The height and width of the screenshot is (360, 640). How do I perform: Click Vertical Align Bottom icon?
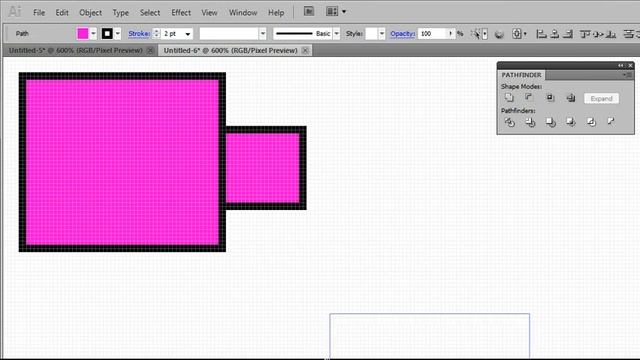tap(611, 34)
